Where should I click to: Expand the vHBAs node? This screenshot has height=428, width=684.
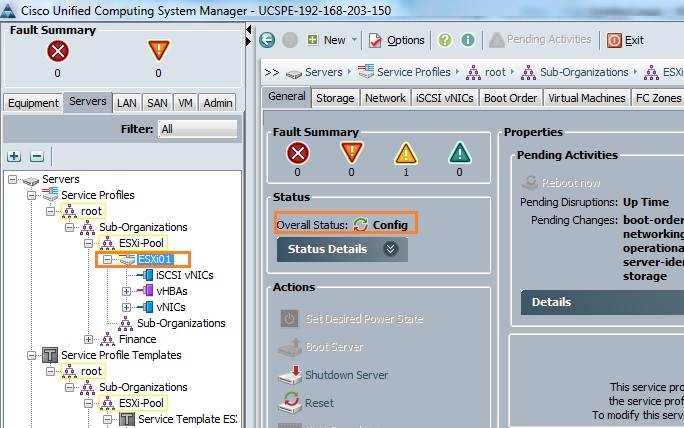pos(127,291)
